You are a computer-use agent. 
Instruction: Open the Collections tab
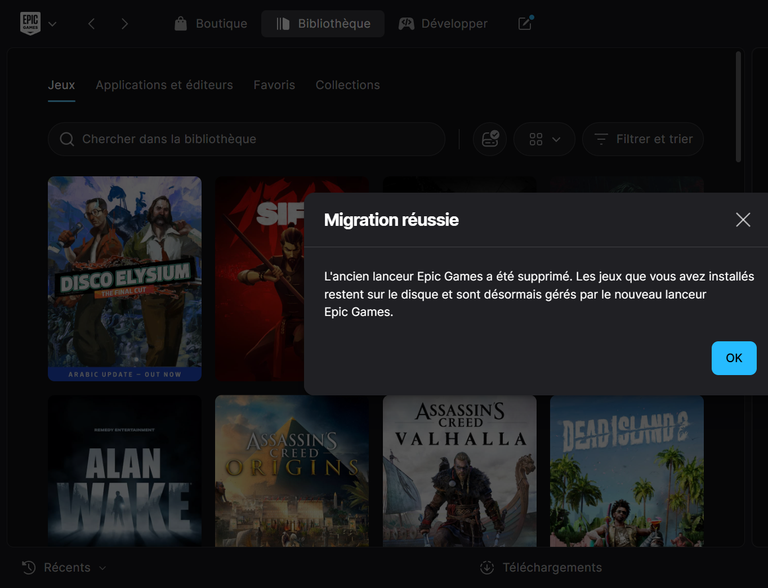tap(348, 85)
